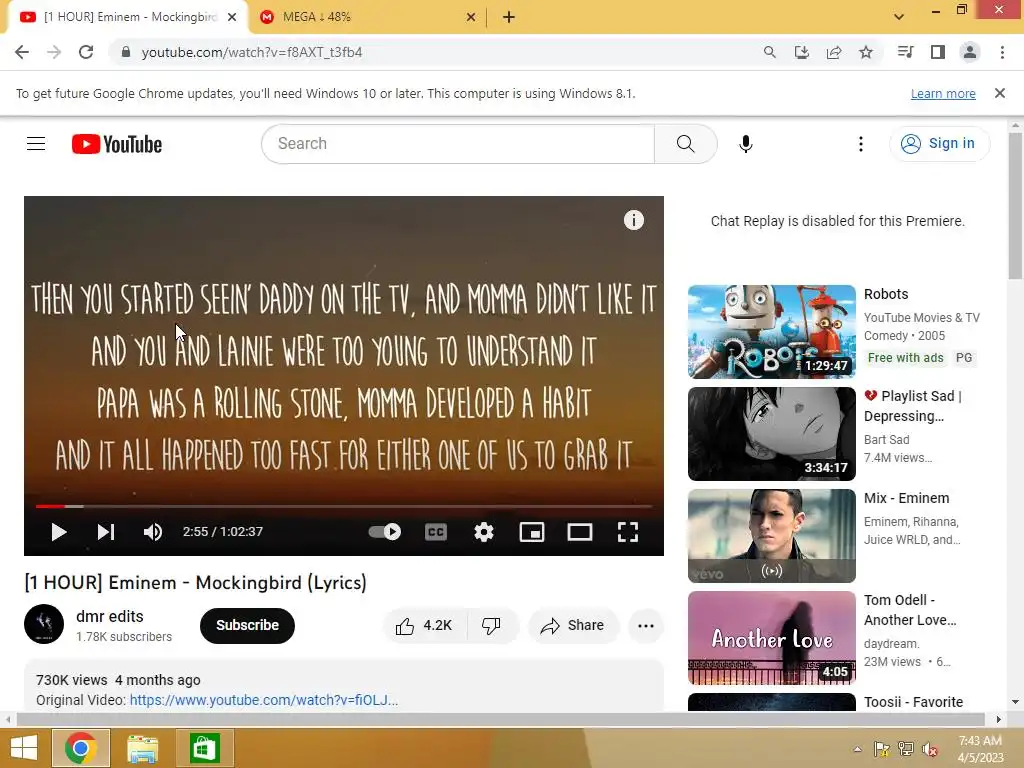The height and width of the screenshot is (768, 1024).
Task: Open File Explorer on taskbar
Action: pyautogui.click(x=142, y=748)
